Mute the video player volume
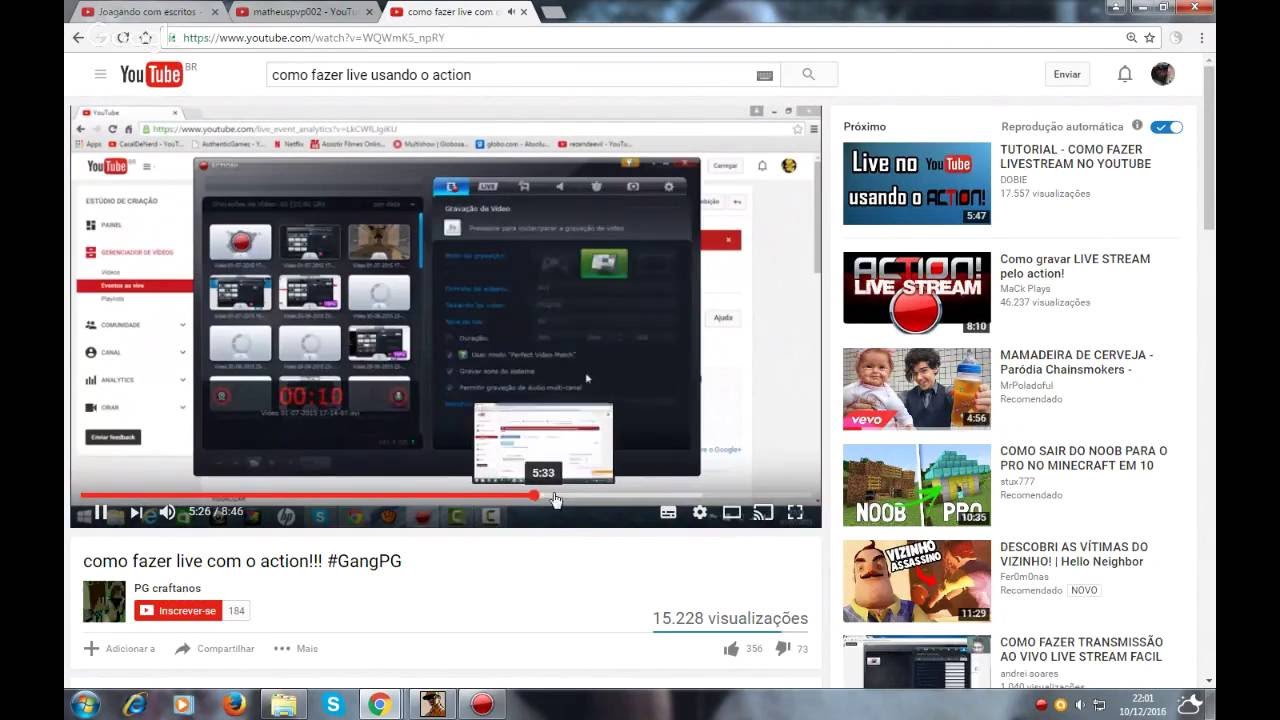The width and height of the screenshot is (1280, 720). (167, 512)
